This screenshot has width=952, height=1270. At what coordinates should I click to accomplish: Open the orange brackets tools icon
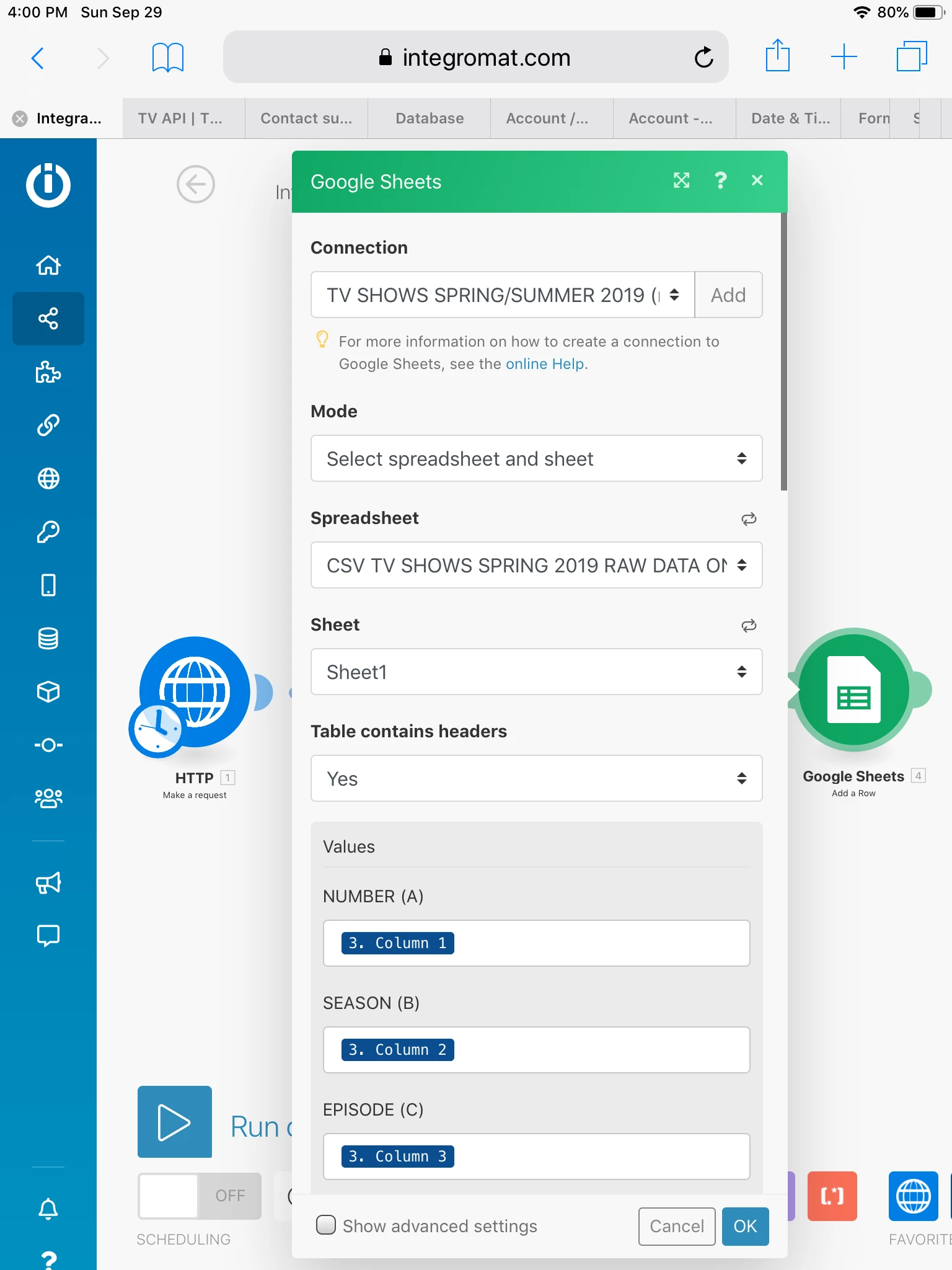click(x=832, y=1196)
